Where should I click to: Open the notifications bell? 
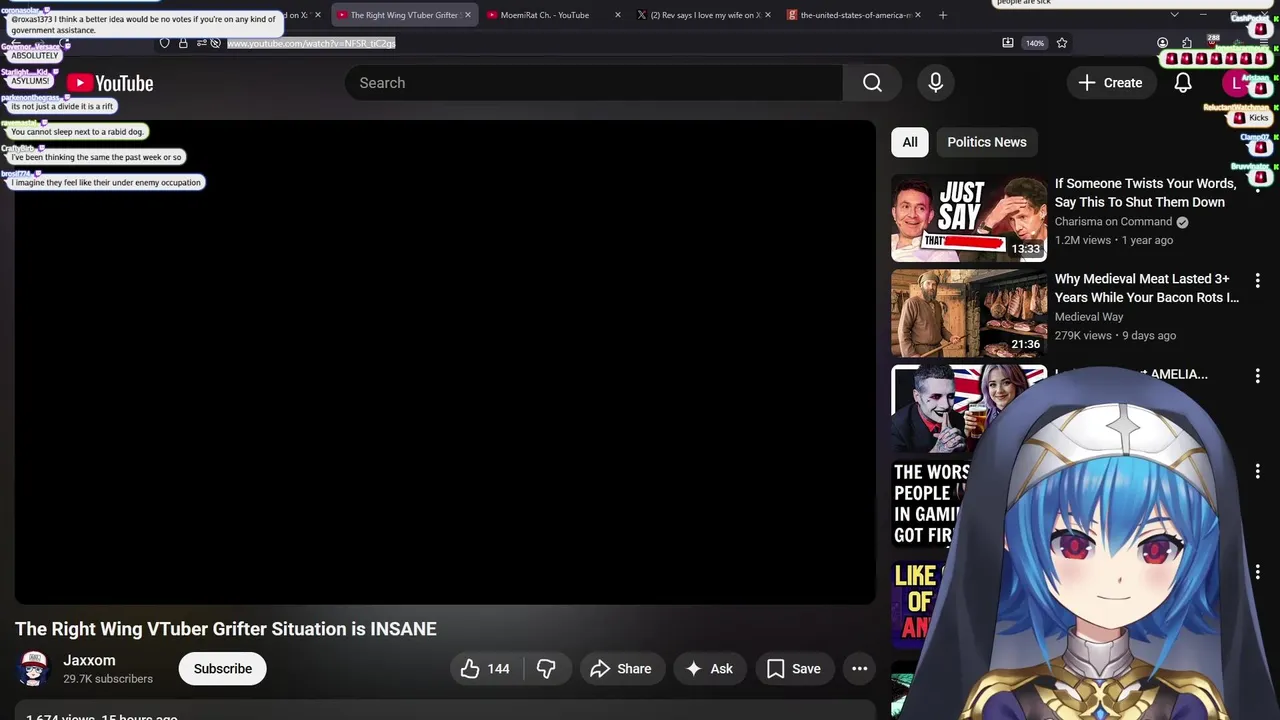pos(1183,83)
